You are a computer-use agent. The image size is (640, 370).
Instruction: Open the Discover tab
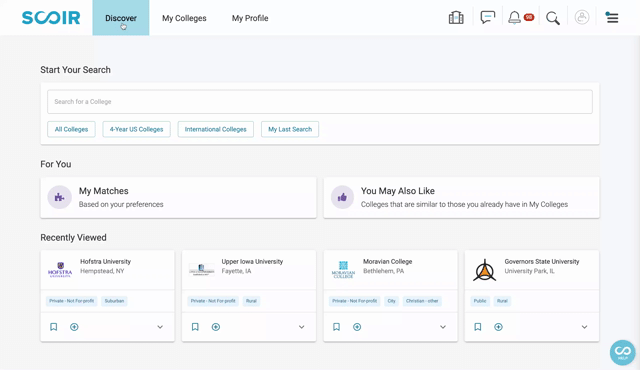tap(121, 18)
